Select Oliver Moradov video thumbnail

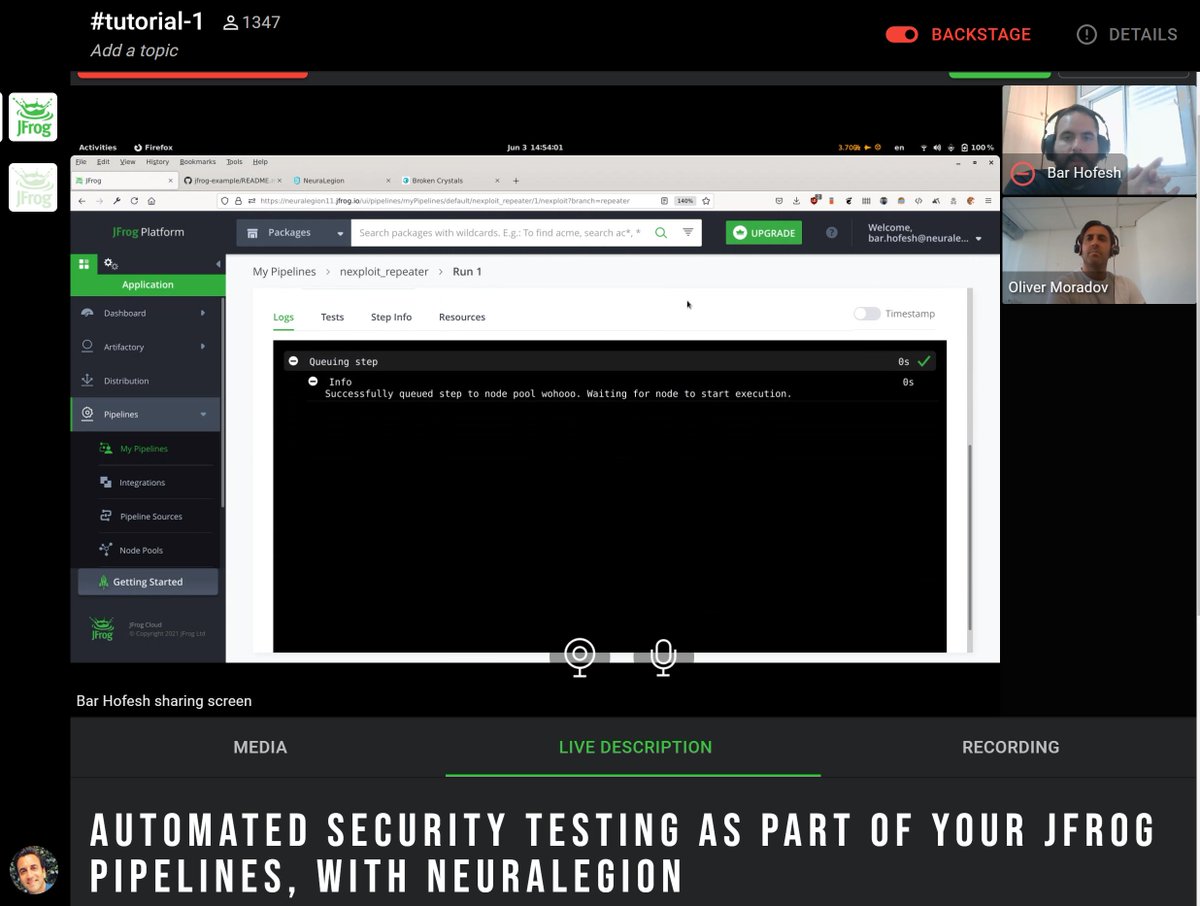(x=1099, y=250)
